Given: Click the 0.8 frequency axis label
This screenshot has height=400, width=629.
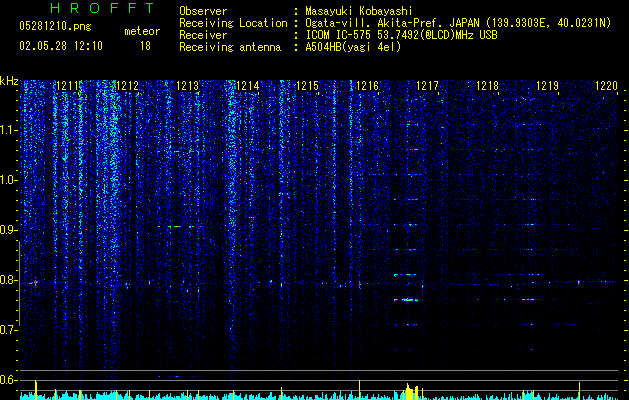Looking at the screenshot, I should 9,280.
